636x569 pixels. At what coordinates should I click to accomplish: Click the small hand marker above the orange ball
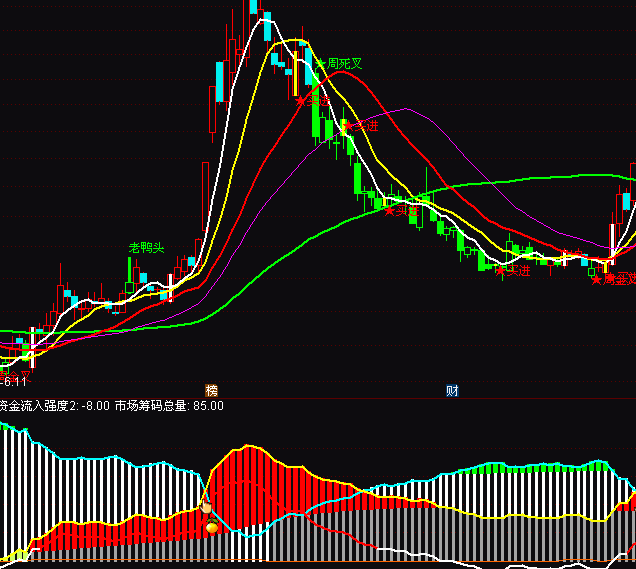(206, 508)
